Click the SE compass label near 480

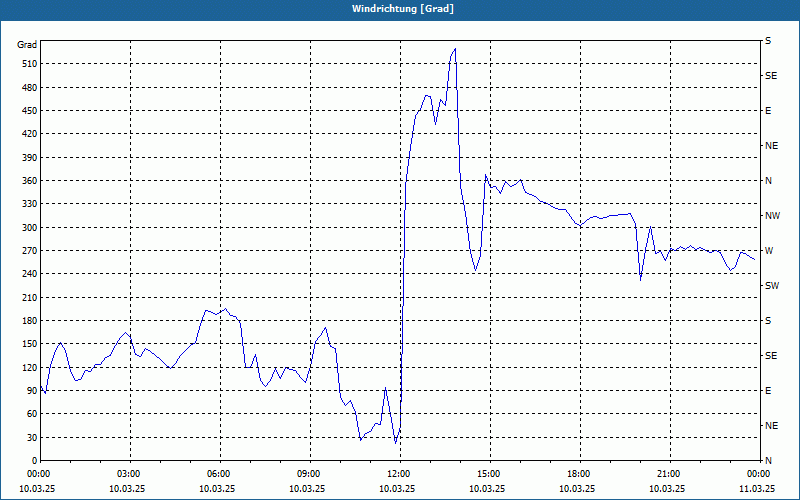(771, 76)
